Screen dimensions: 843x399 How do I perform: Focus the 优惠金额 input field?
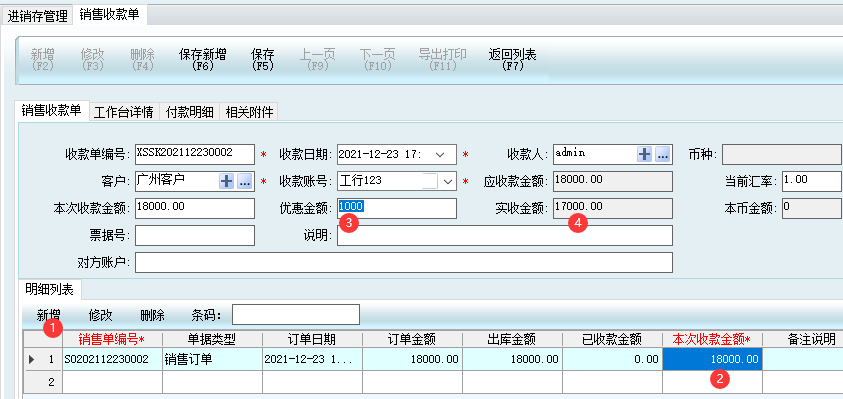[x=397, y=208]
